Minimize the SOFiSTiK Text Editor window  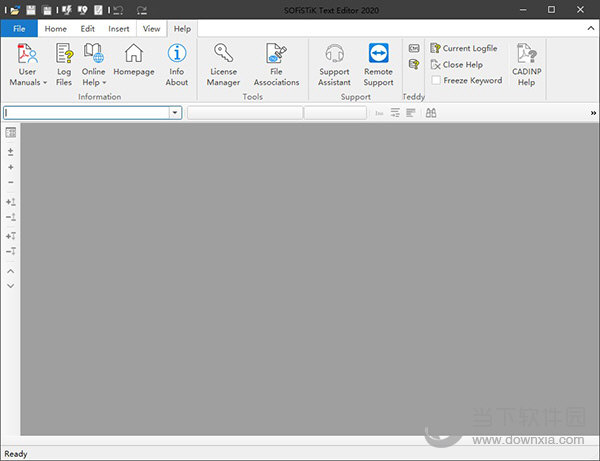pos(523,10)
